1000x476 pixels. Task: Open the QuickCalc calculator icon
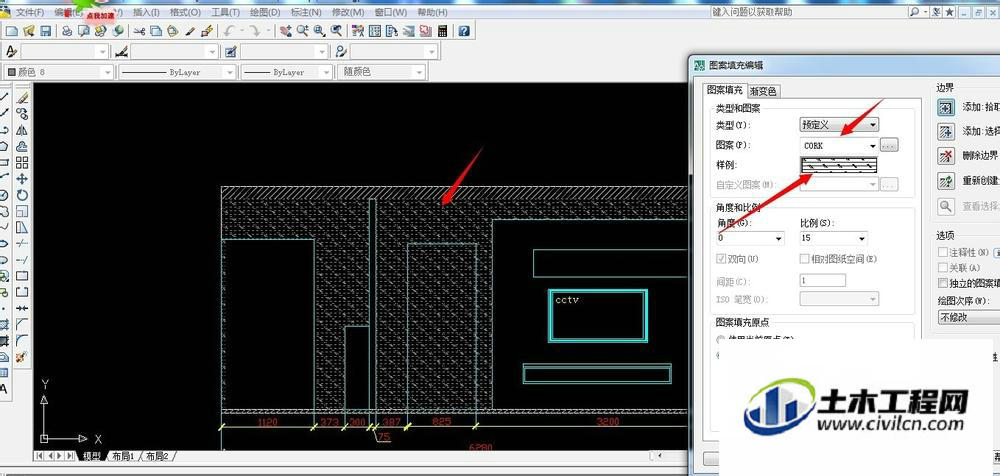tap(442, 31)
